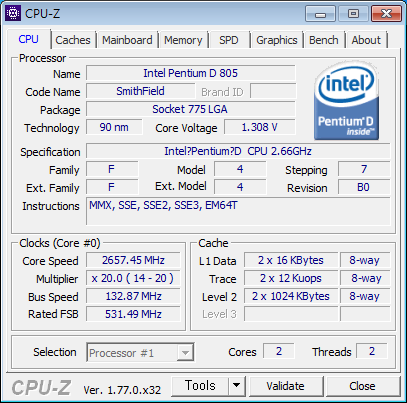Click the Tools button

coord(200,386)
